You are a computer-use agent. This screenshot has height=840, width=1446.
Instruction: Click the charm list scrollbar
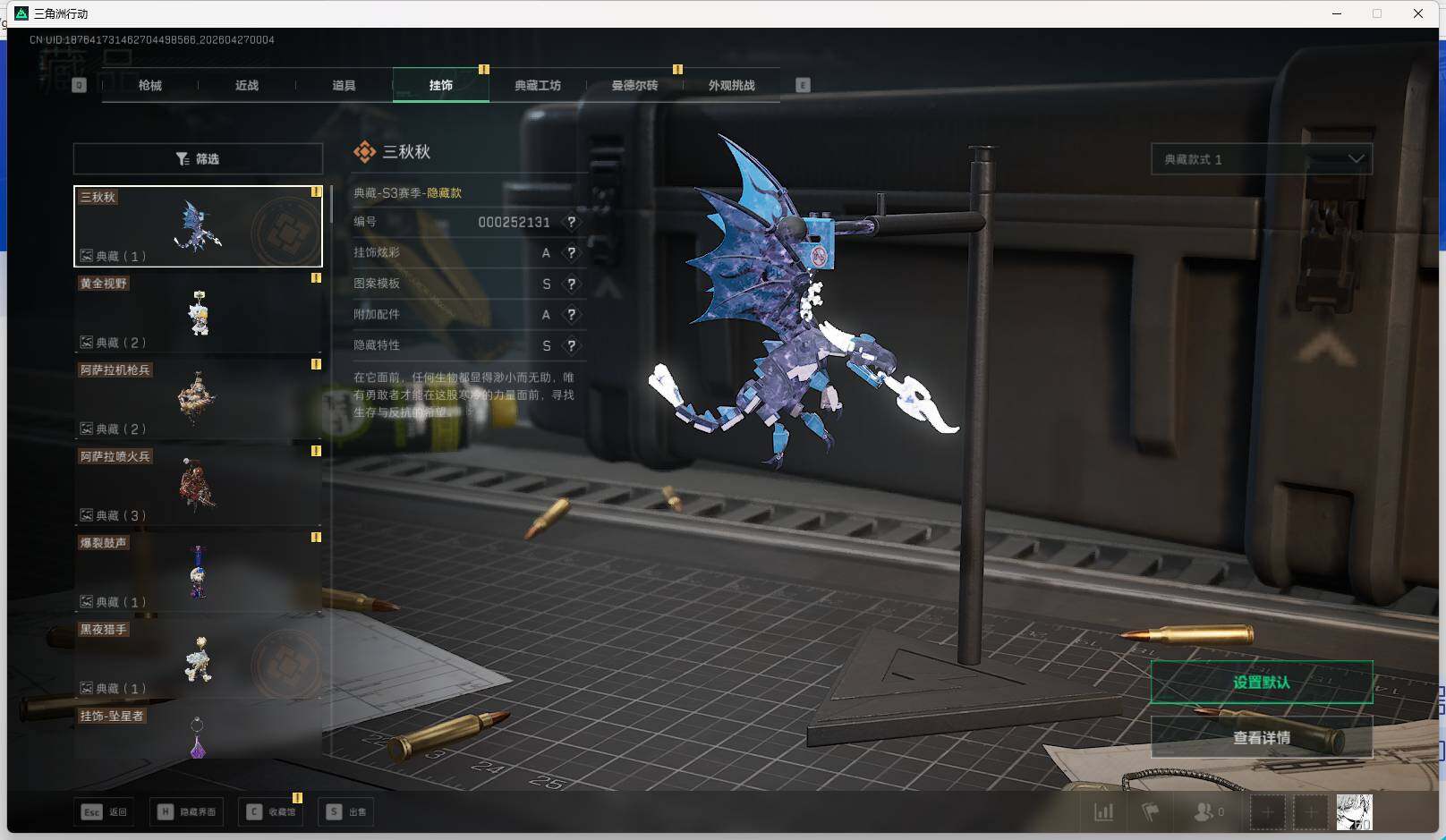click(x=331, y=206)
